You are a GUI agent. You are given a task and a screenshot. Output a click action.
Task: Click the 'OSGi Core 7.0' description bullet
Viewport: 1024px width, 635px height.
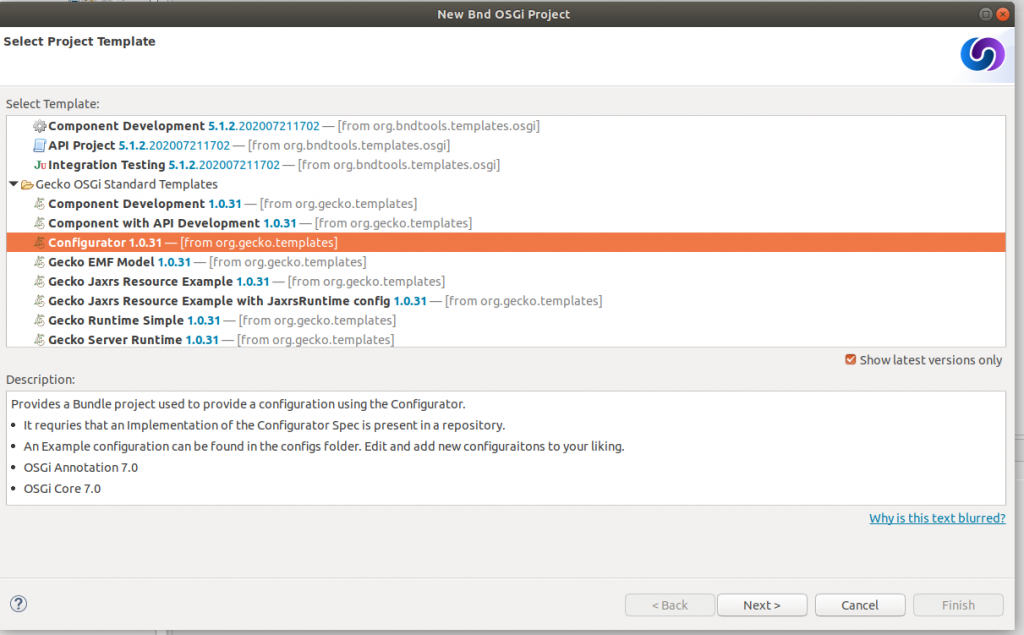62,489
